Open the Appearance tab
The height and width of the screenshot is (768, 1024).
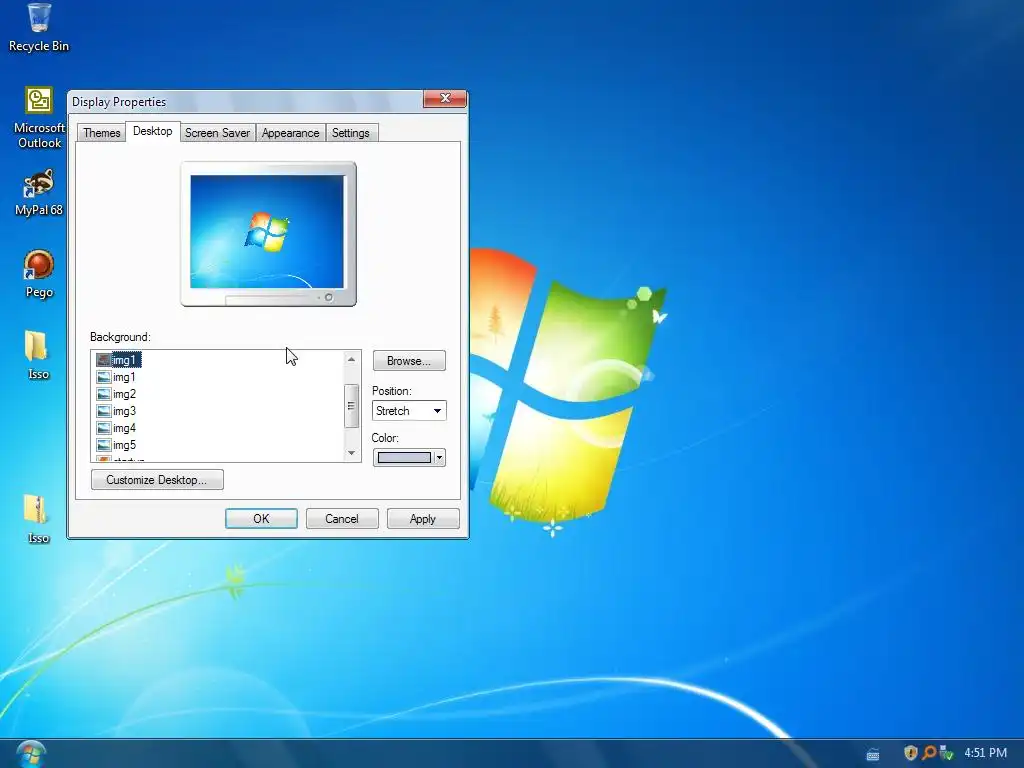point(291,133)
